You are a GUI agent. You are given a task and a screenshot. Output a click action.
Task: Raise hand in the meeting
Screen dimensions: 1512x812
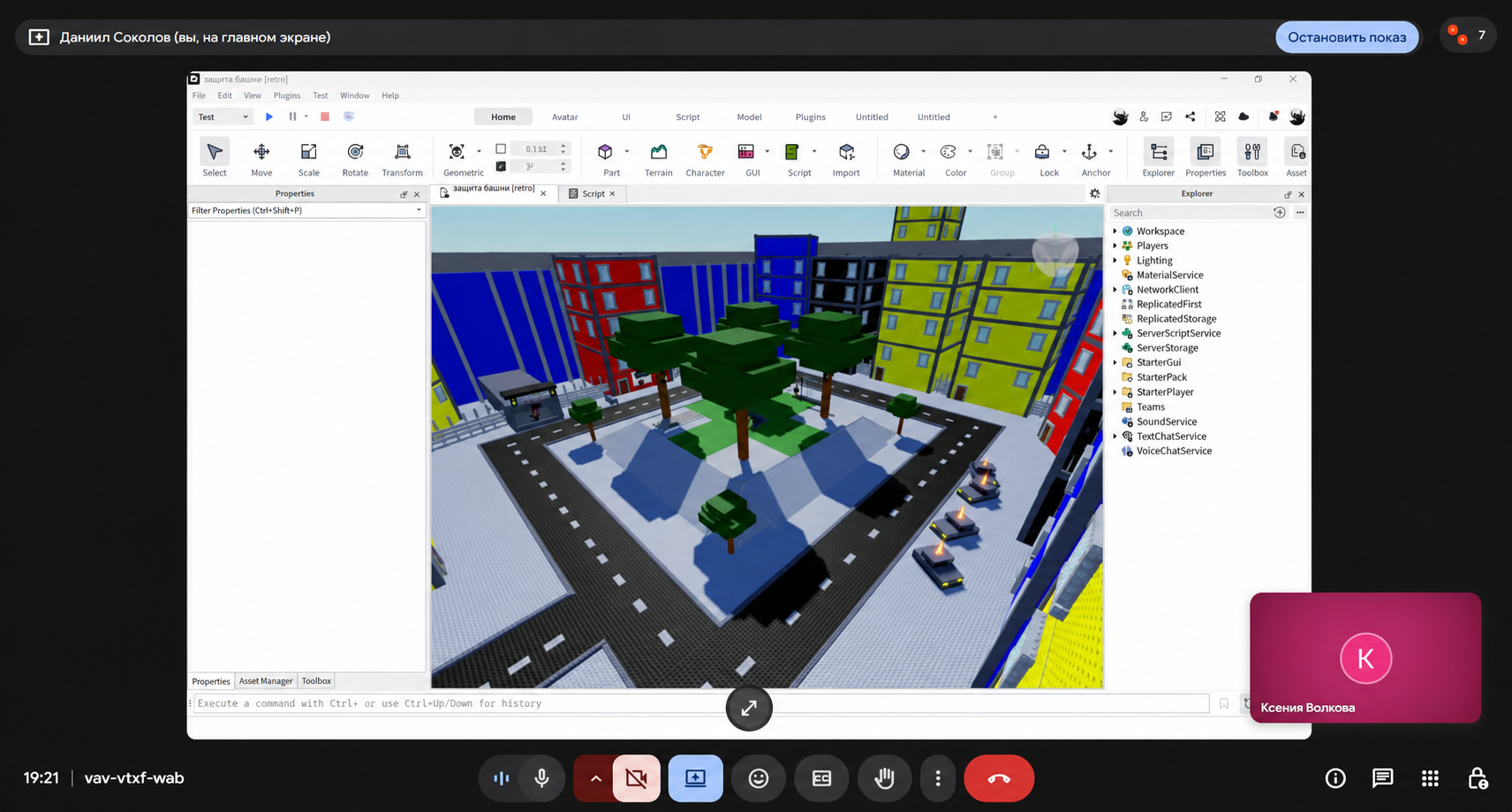tap(884, 778)
